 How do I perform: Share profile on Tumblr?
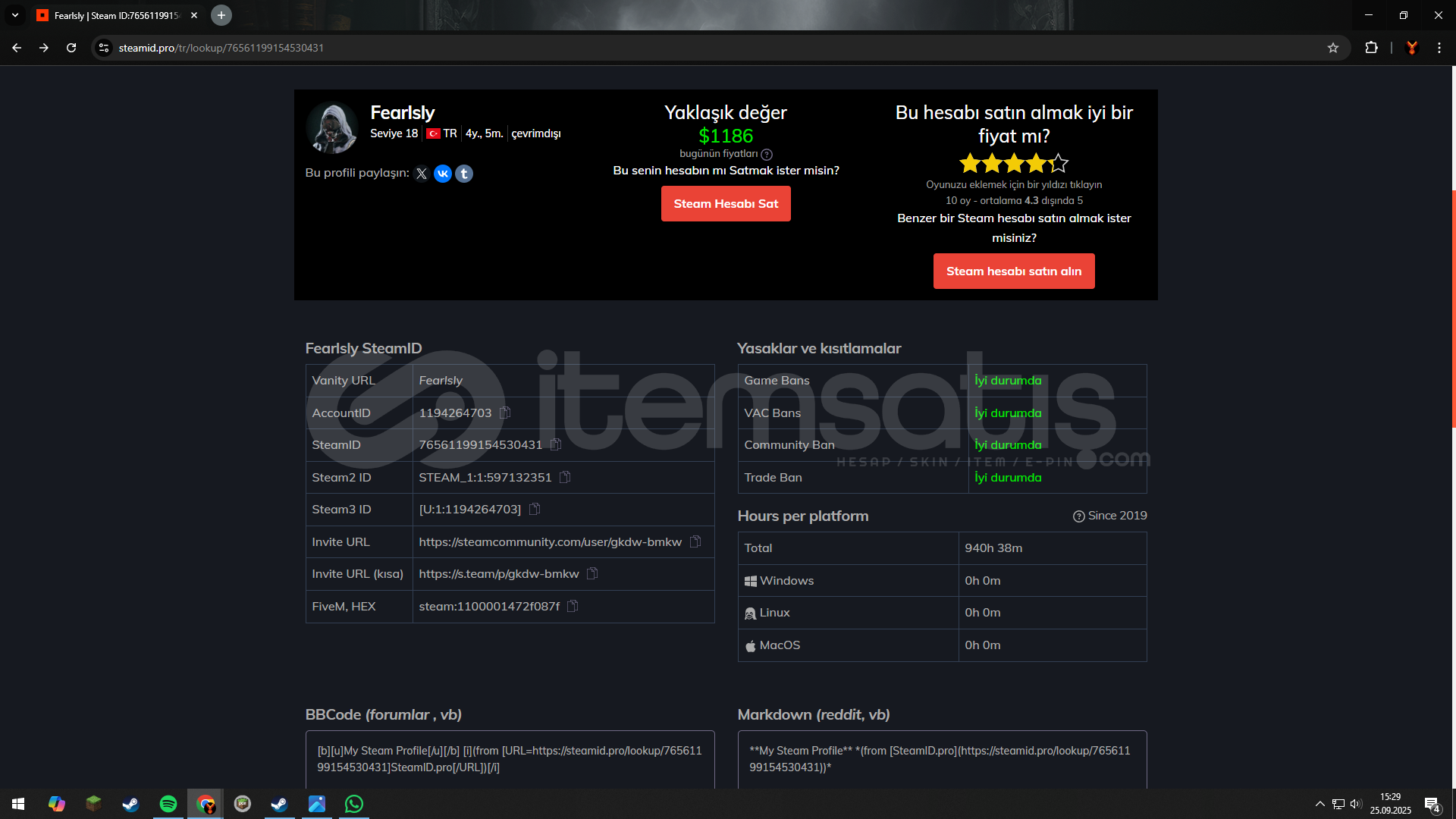tap(464, 174)
